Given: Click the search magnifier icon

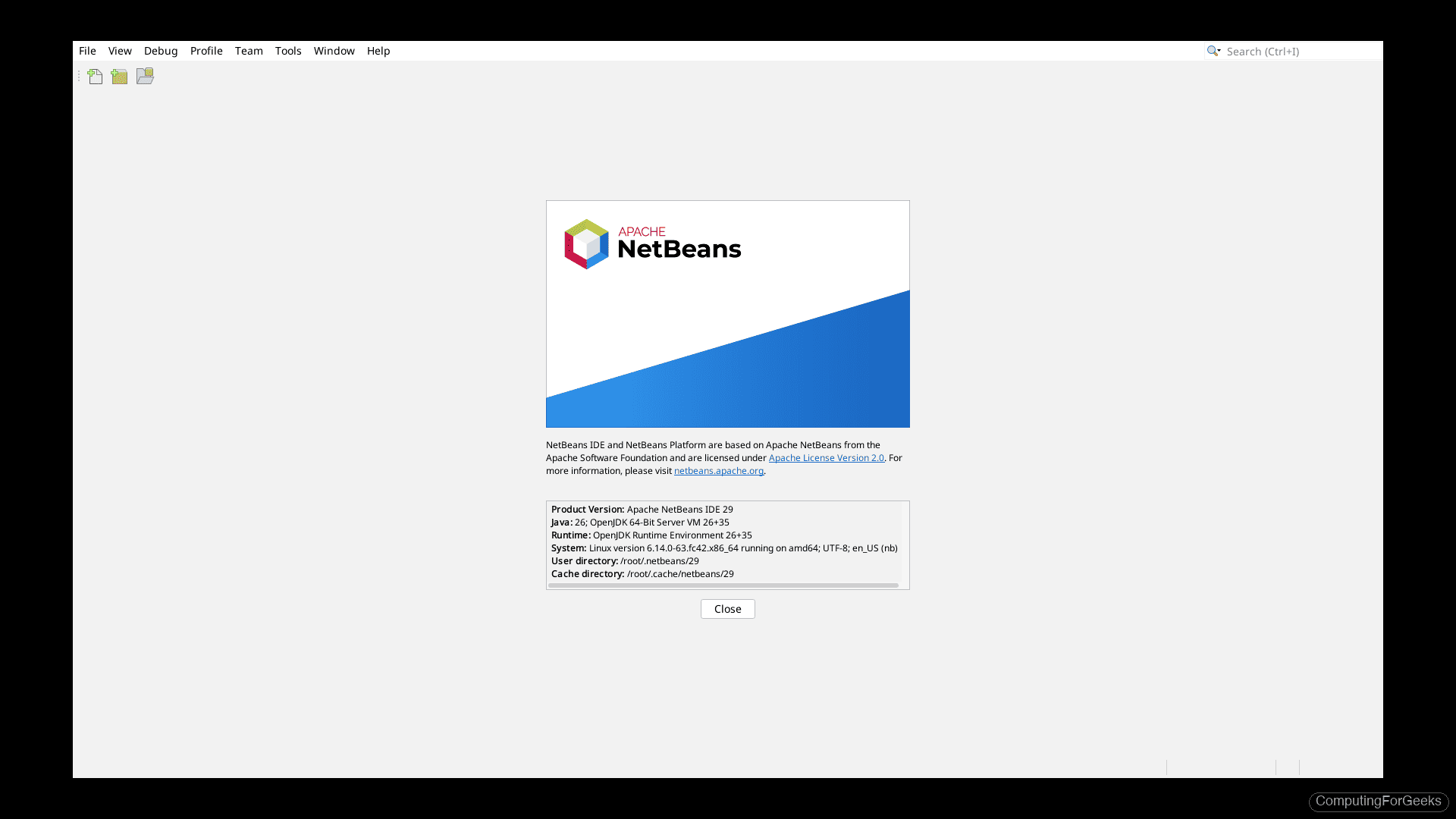Looking at the screenshot, I should [1210, 51].
